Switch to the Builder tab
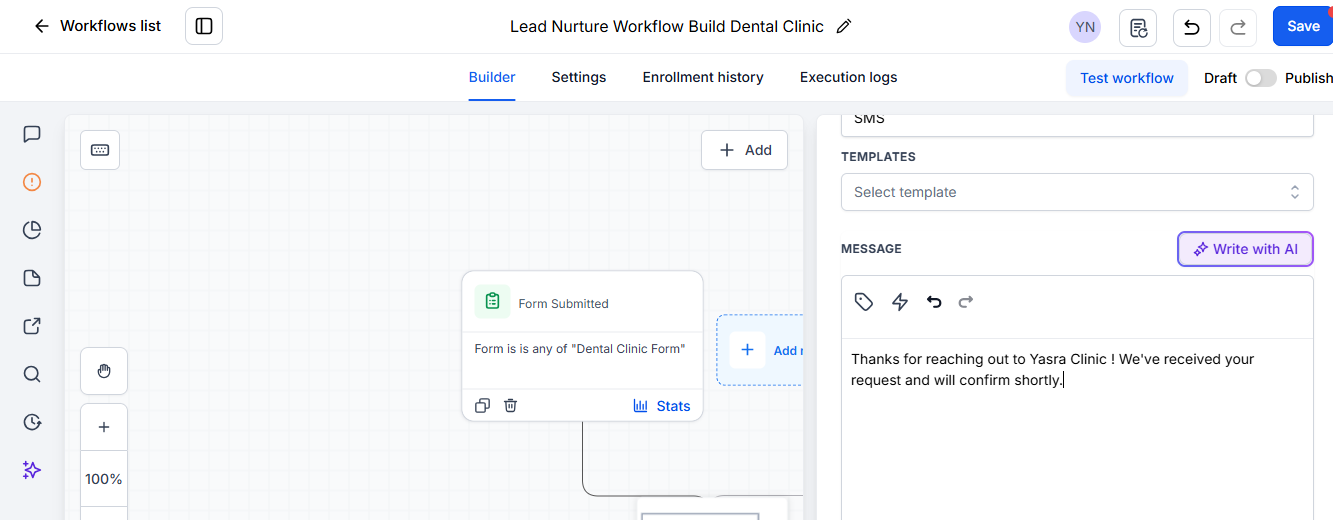 click(x=492, y=77)
